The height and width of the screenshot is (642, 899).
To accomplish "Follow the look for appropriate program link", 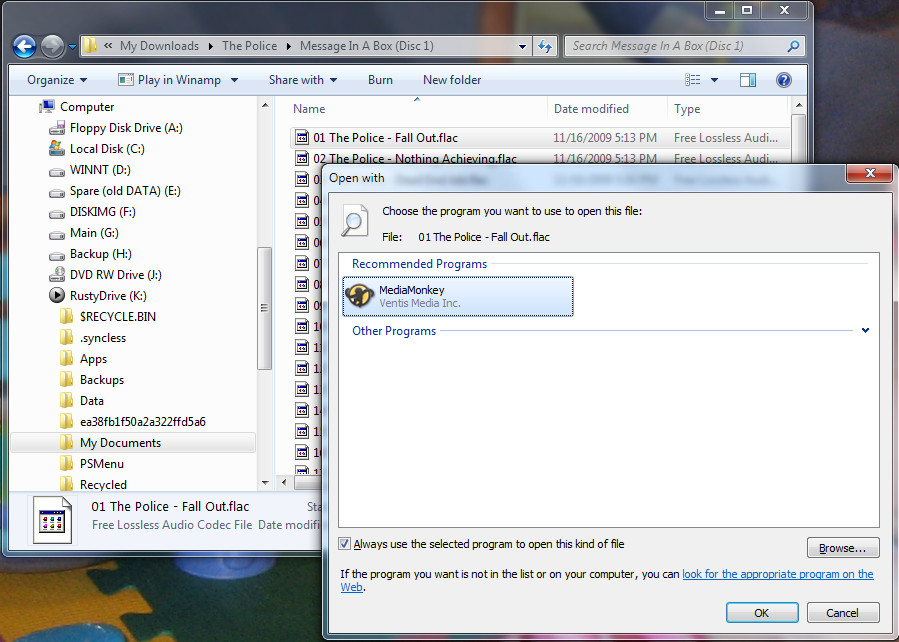I will (x=777, y=574).
